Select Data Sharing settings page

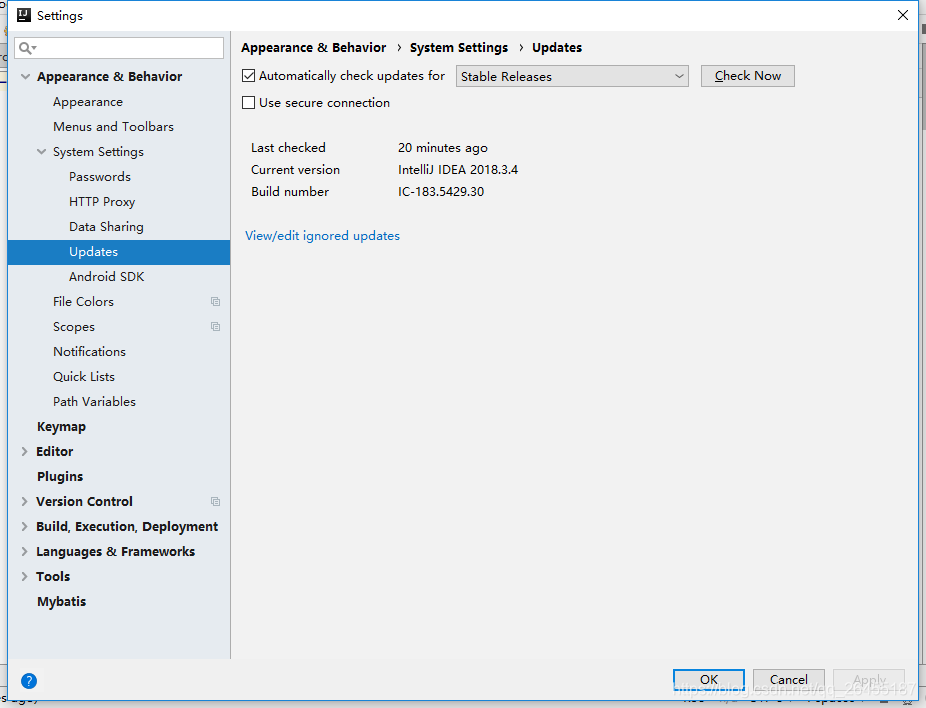pos(106,227)
